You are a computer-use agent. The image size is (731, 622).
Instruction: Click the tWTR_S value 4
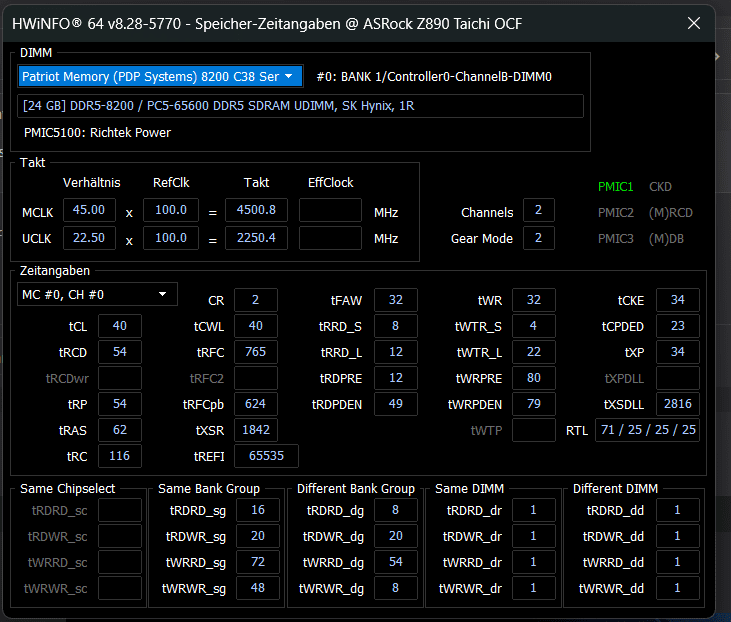534,326
